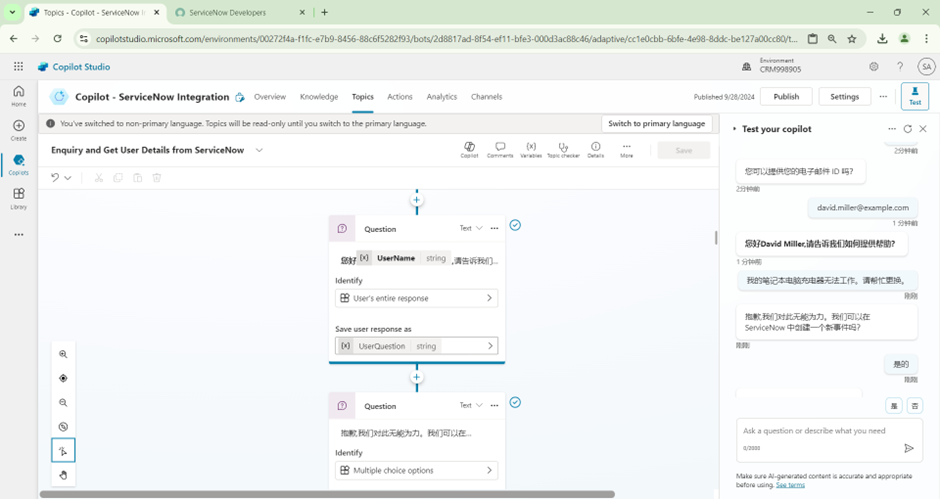This screenshot has width=940, height=499.
Task: Expand the User's entire response selector
Action: coord(416,298)
